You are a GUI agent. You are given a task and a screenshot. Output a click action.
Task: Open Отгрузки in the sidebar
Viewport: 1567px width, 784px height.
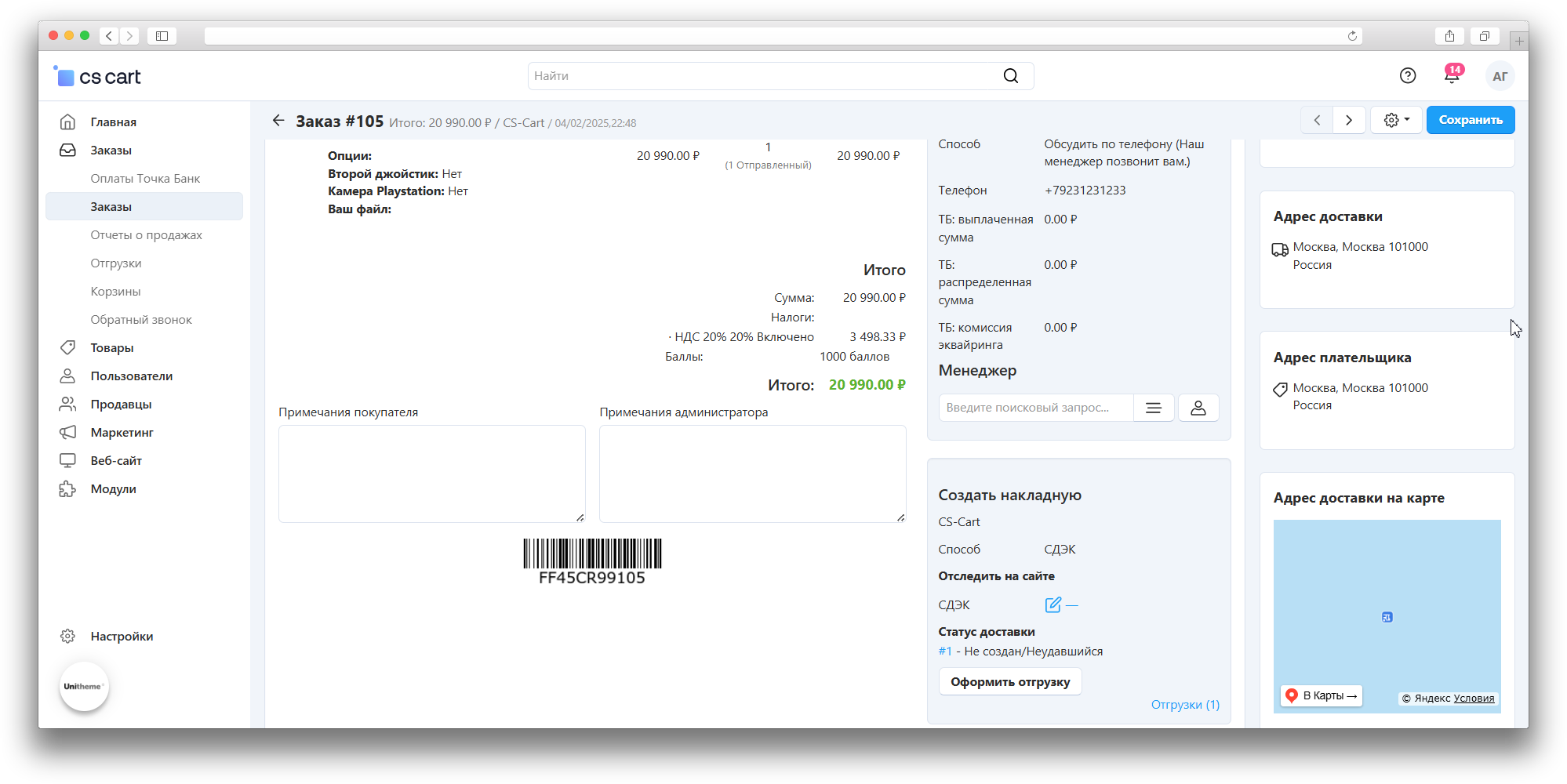click(116, 263)
